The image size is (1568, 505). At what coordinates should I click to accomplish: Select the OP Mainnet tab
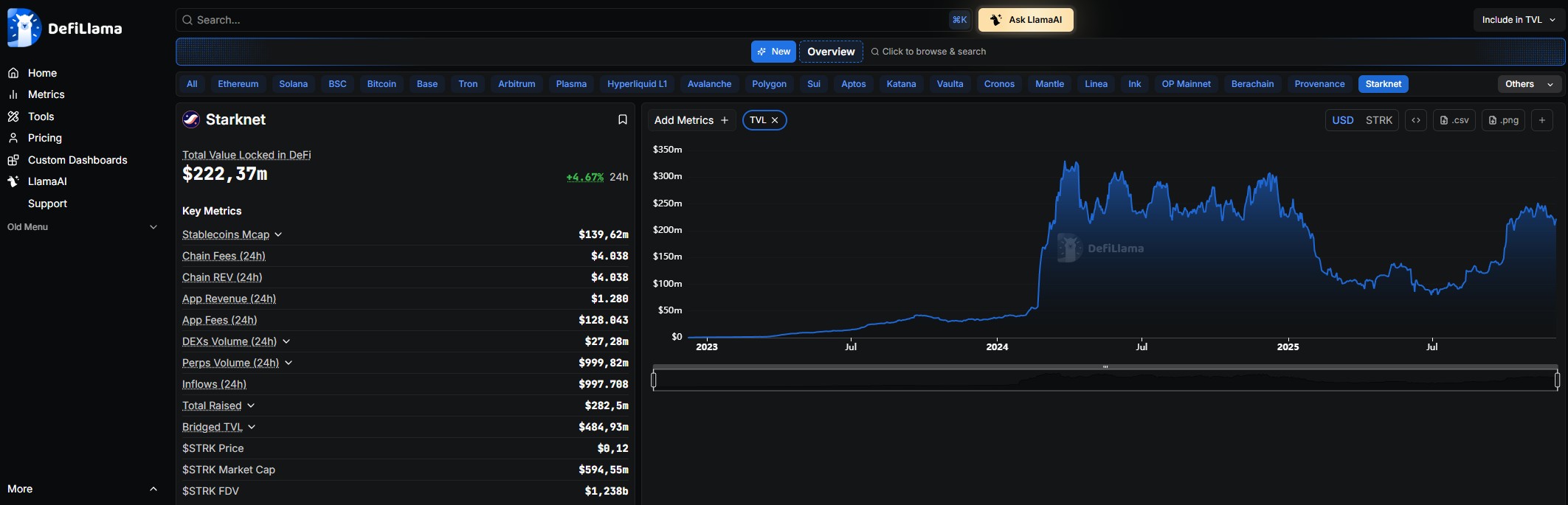pyautogui.click(x=1186, y=84)
